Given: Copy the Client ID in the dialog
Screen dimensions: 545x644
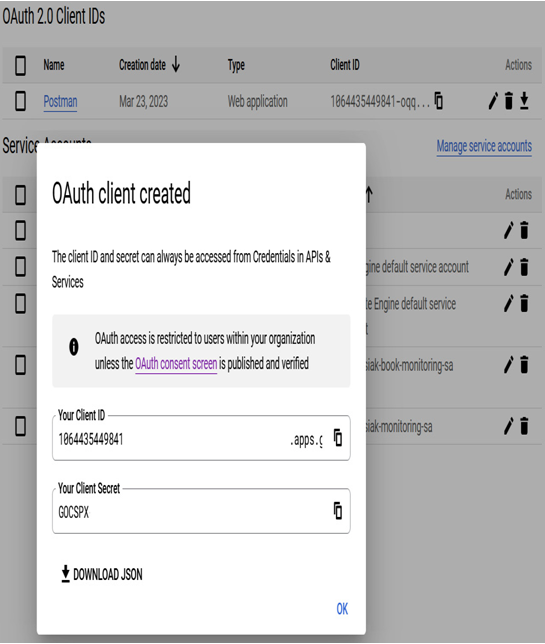Looking at the screenshot, I should point(338,438).
